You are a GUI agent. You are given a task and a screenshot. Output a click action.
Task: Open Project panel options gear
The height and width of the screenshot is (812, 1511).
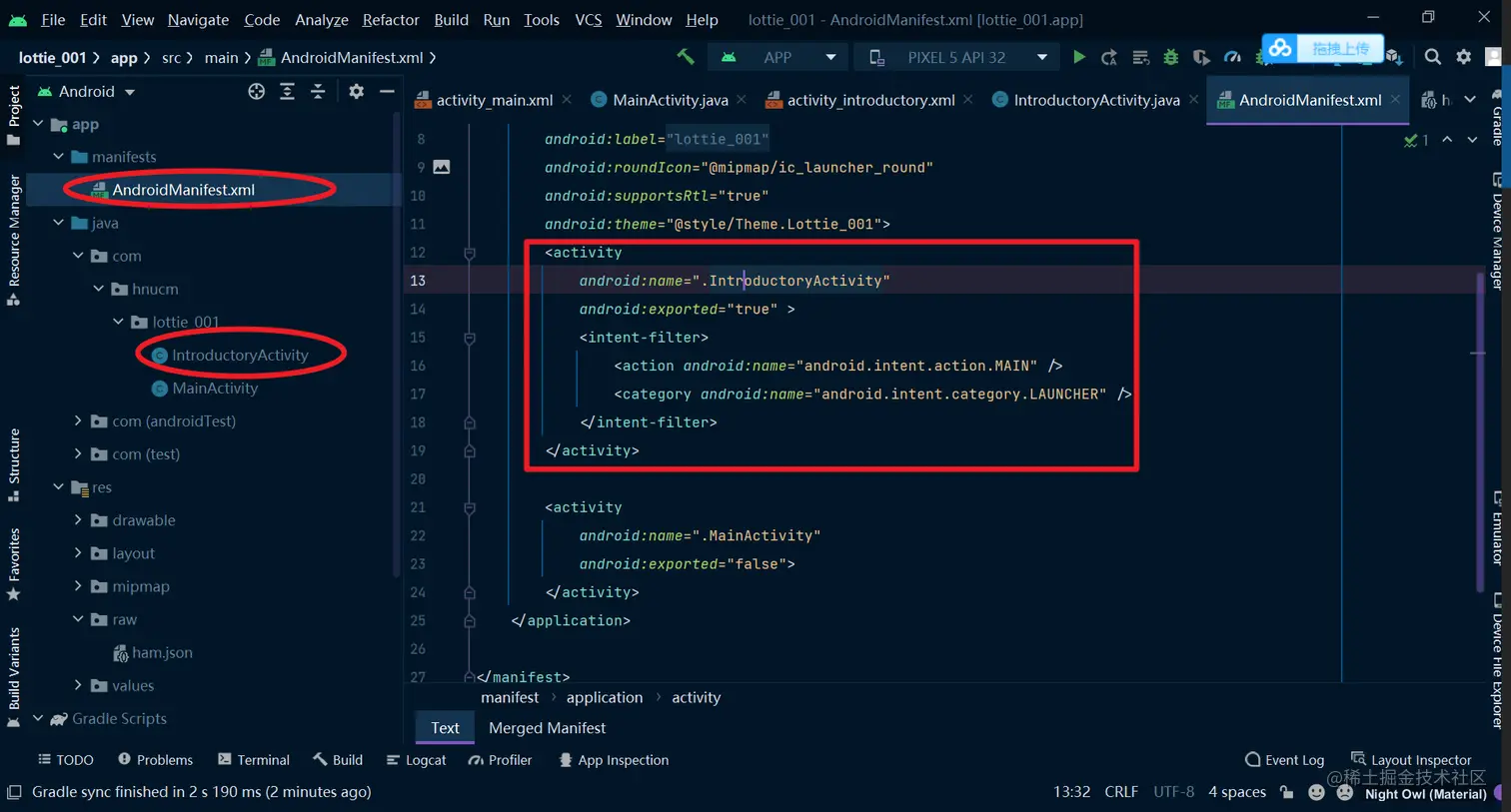click(x=356, y=91)
